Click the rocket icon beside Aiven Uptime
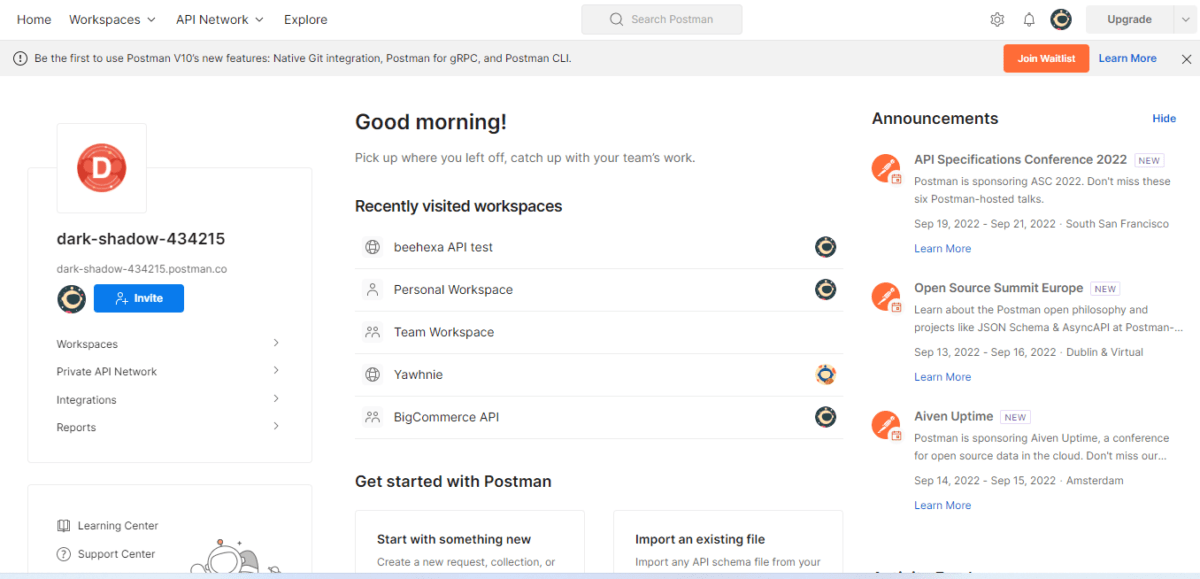Image resolution: width=1200 pixels, height=579 pixels. point(886,425)
